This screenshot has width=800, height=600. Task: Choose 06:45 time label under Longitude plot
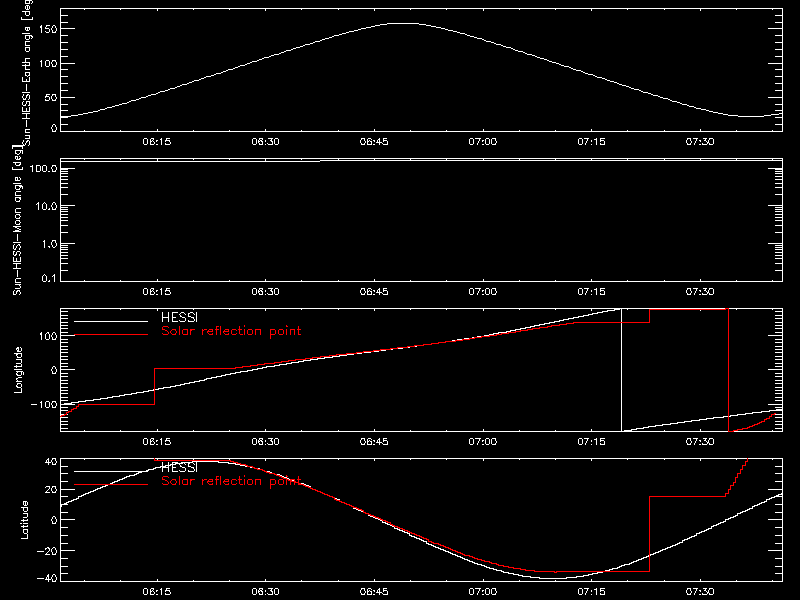pos(374,442)
